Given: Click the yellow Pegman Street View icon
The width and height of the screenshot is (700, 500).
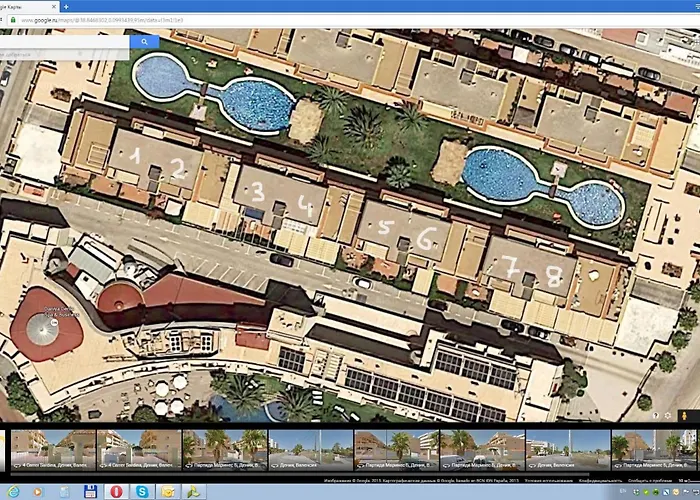Looking at the screenshot, I should pyautogui.click(x=684, y=416).
